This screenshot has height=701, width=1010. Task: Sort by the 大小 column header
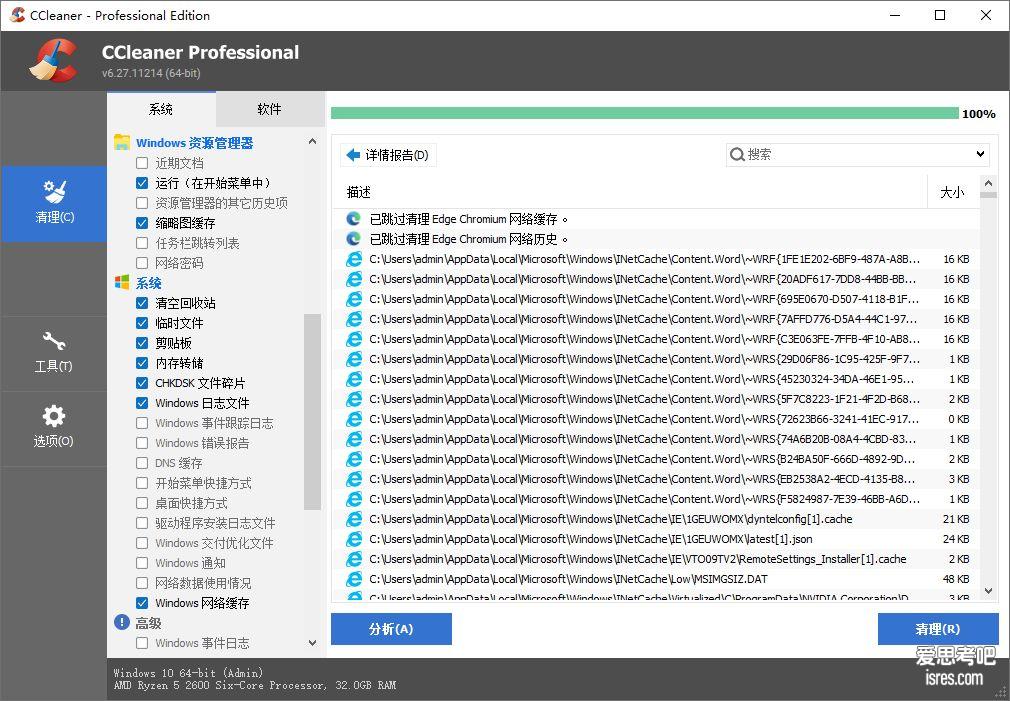[x=953, y=192]
